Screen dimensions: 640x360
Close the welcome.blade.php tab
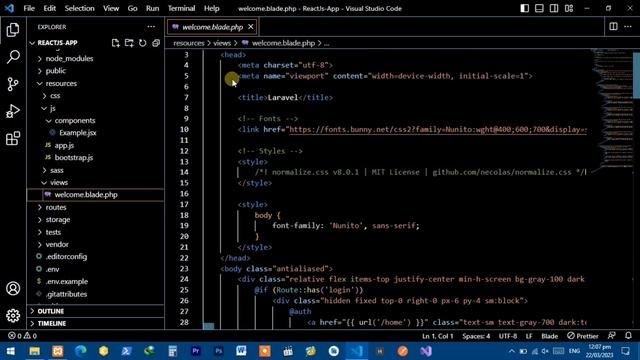pyautogui.click(x=251, y=27)
